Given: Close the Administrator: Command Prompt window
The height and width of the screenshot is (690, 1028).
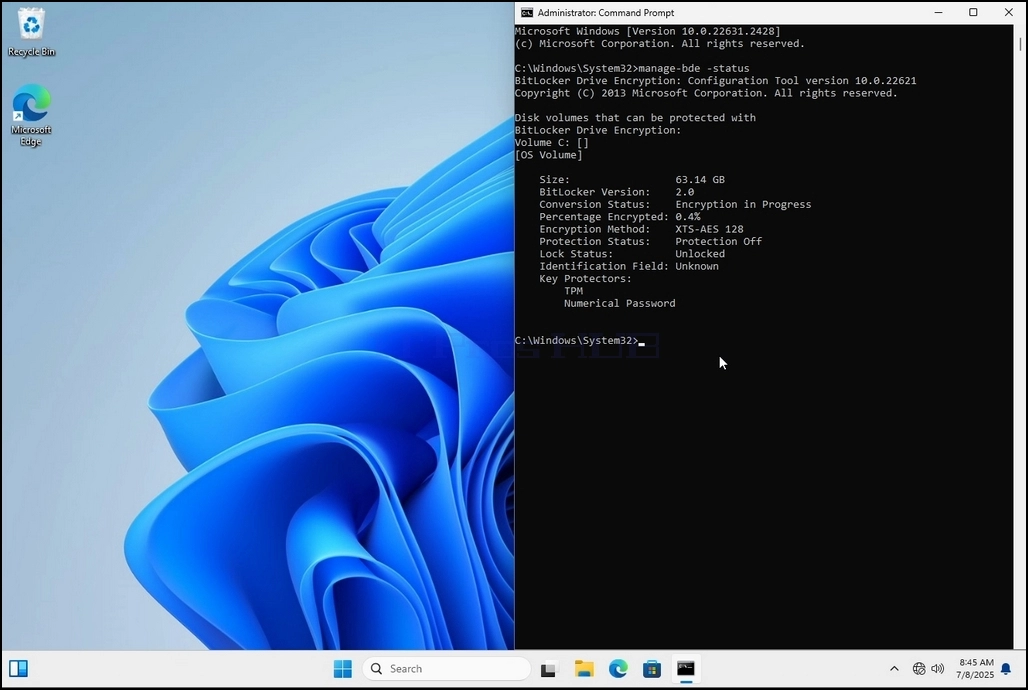Looking at the screenshot, I should pyautogui.click(x=1008, y=12).
